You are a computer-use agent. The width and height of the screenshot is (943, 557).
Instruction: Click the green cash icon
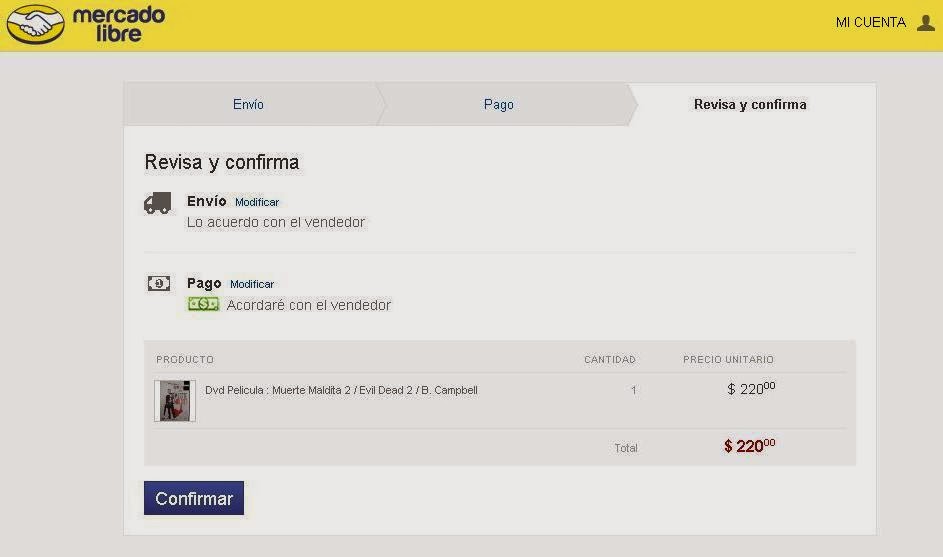203,304
